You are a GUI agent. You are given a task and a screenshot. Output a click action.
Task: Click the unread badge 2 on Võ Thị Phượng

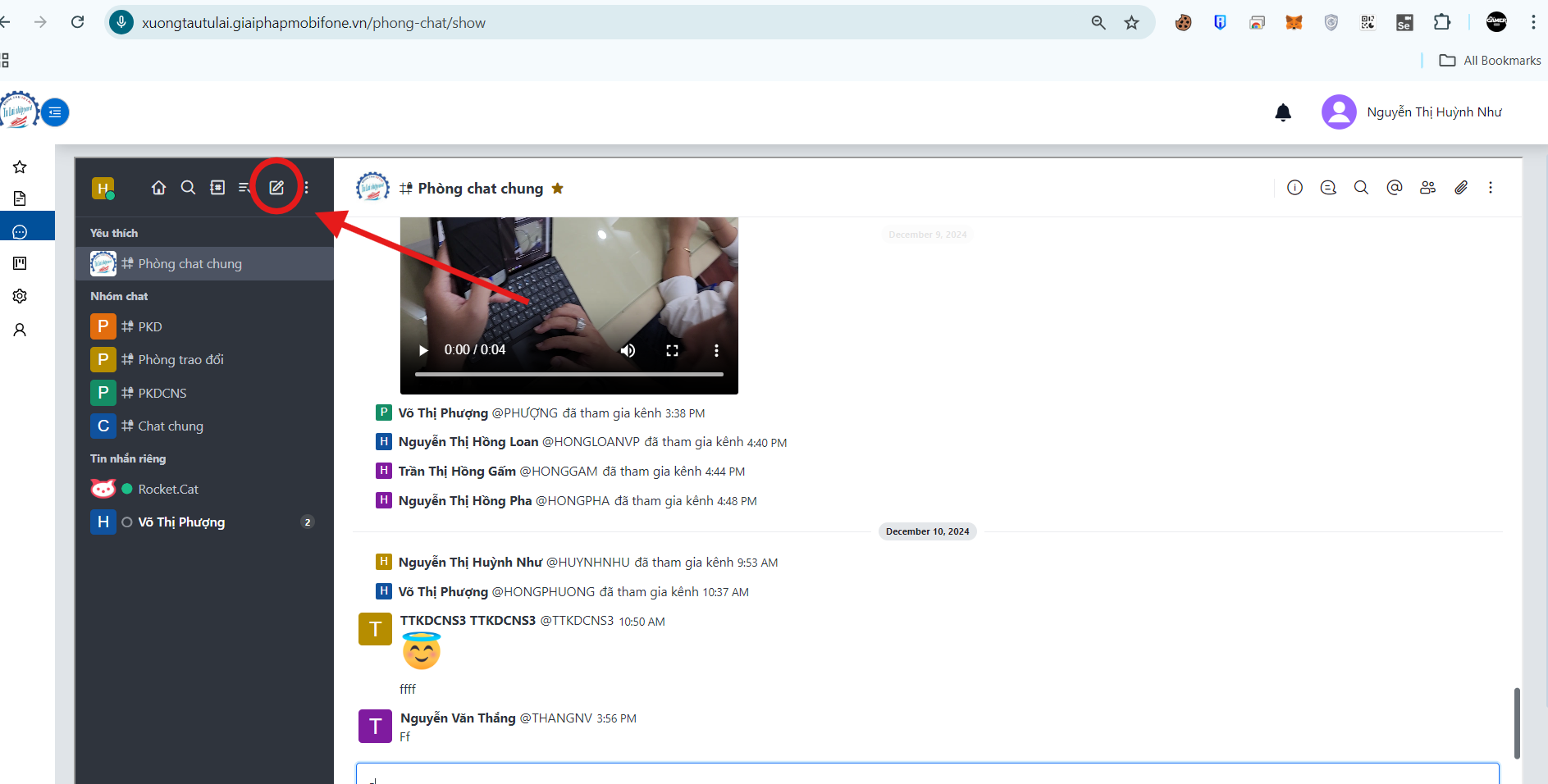click(308, 522)
